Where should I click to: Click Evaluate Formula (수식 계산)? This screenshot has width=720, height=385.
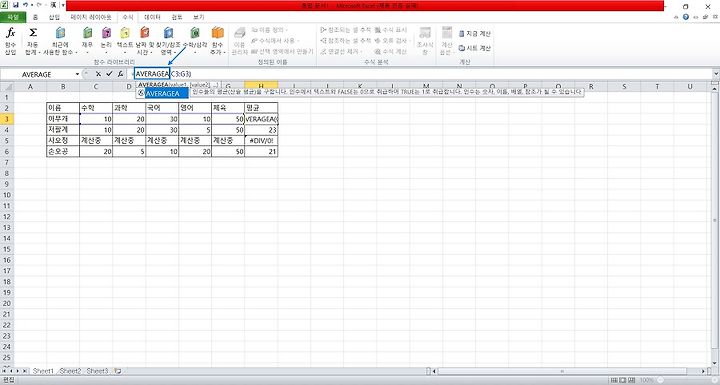point(391,51)
